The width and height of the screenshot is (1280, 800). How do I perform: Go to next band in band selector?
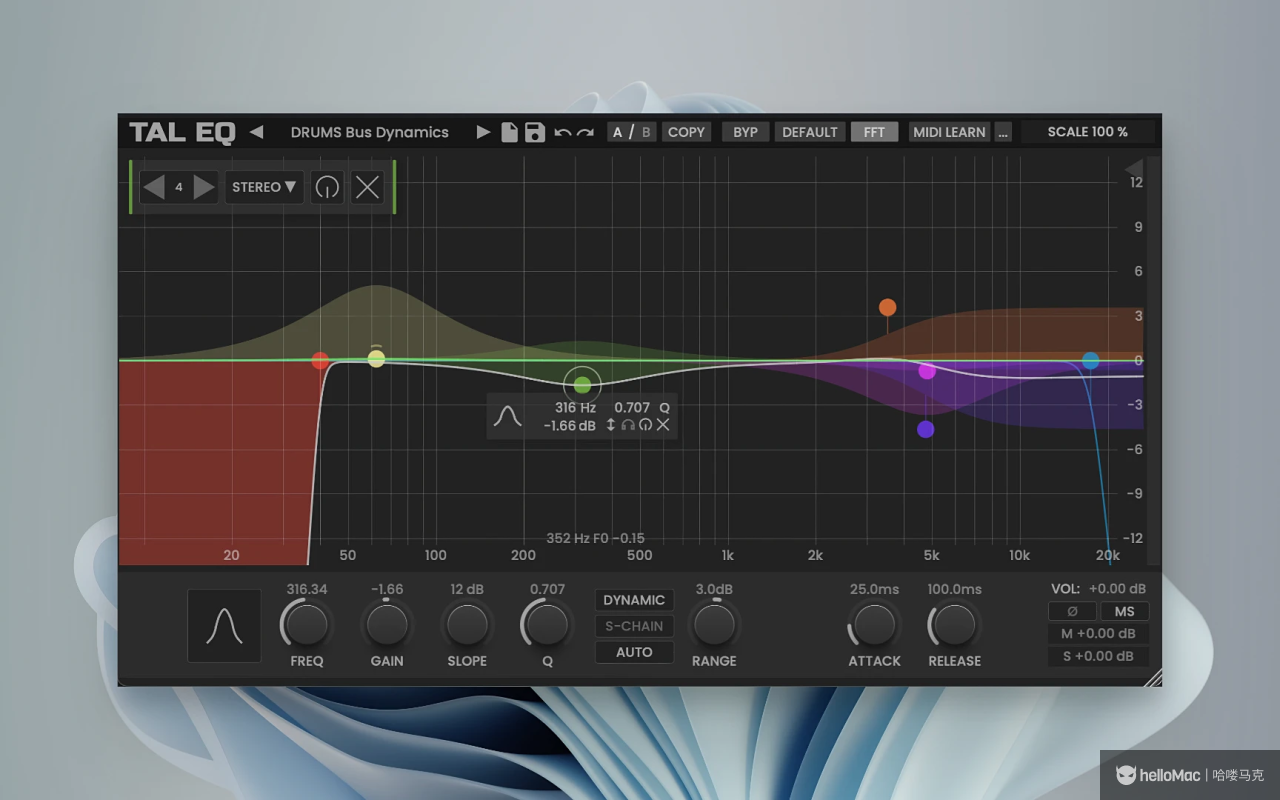(x=204, y=187)
